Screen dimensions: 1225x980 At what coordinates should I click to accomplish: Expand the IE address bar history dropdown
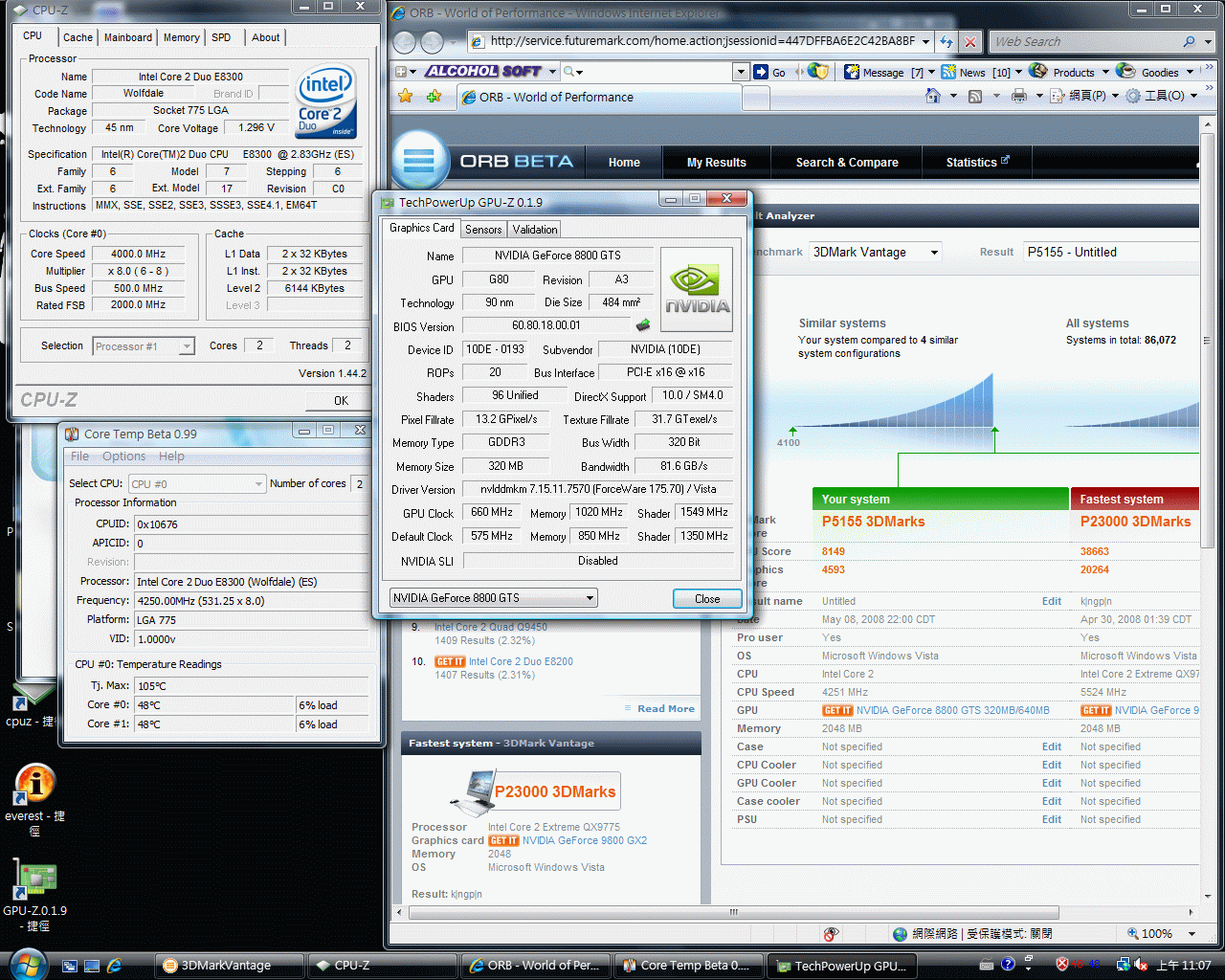(926, 42)
